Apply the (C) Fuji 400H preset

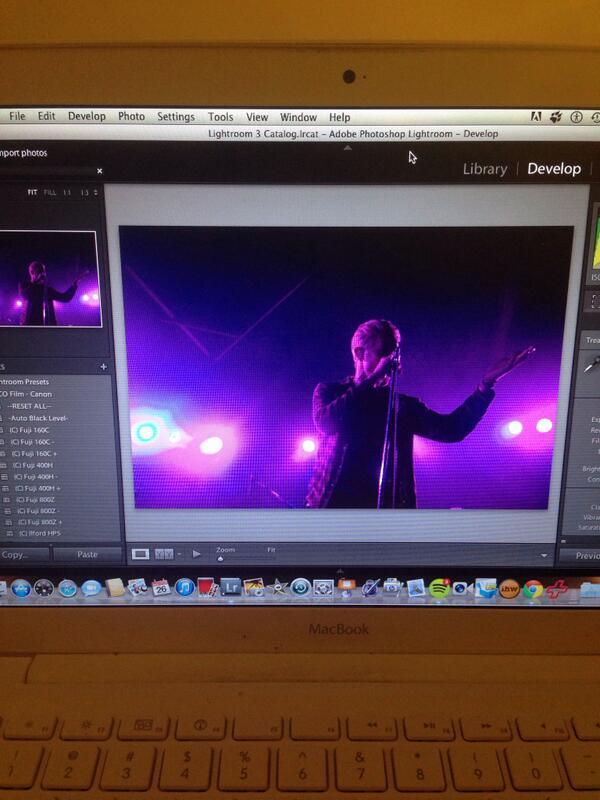coord(33,465)
